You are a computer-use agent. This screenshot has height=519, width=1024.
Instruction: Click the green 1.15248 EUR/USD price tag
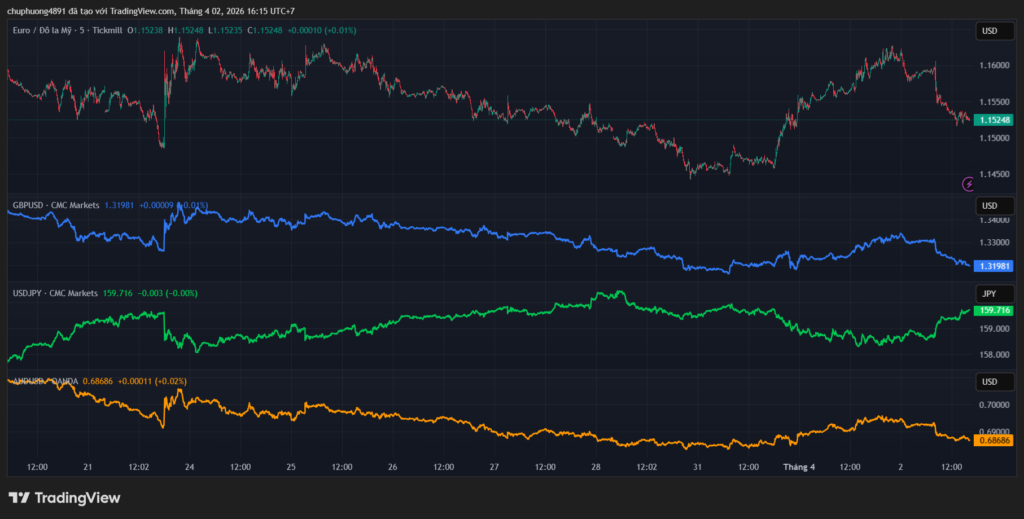(x=993, y=120)
